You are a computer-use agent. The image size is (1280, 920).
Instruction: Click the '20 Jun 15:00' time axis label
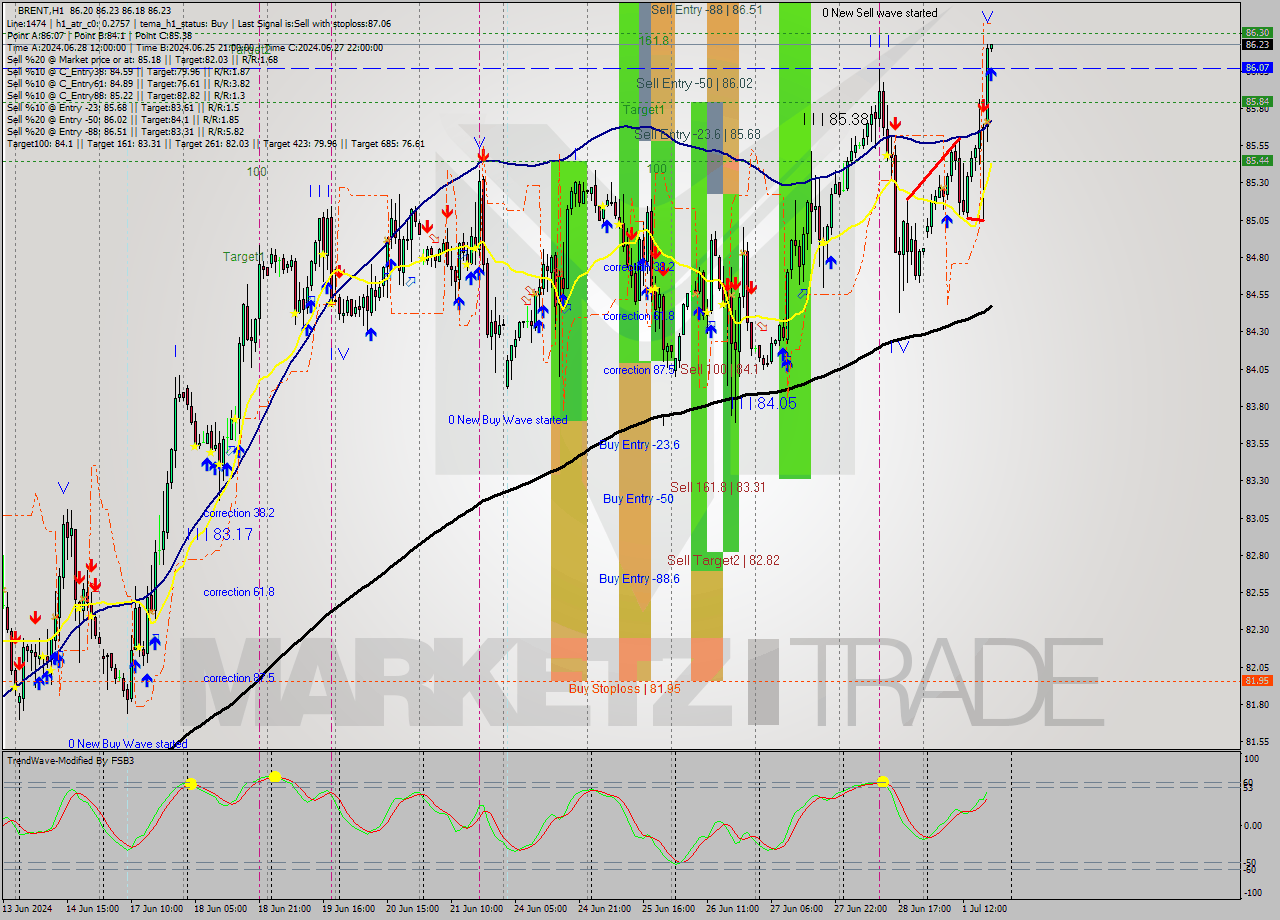pos(412,909)
